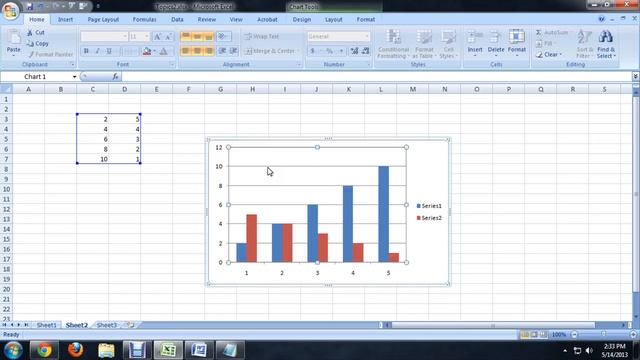
Task: Apply the Percent style
Action: tap(329, 51)
